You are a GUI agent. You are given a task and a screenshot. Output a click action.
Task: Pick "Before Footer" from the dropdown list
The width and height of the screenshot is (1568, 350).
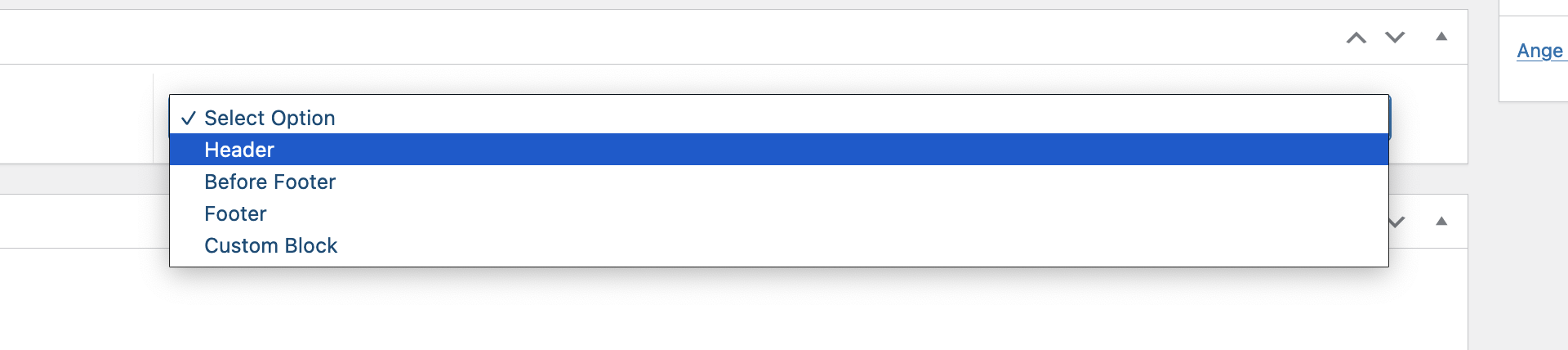point(269,182)
